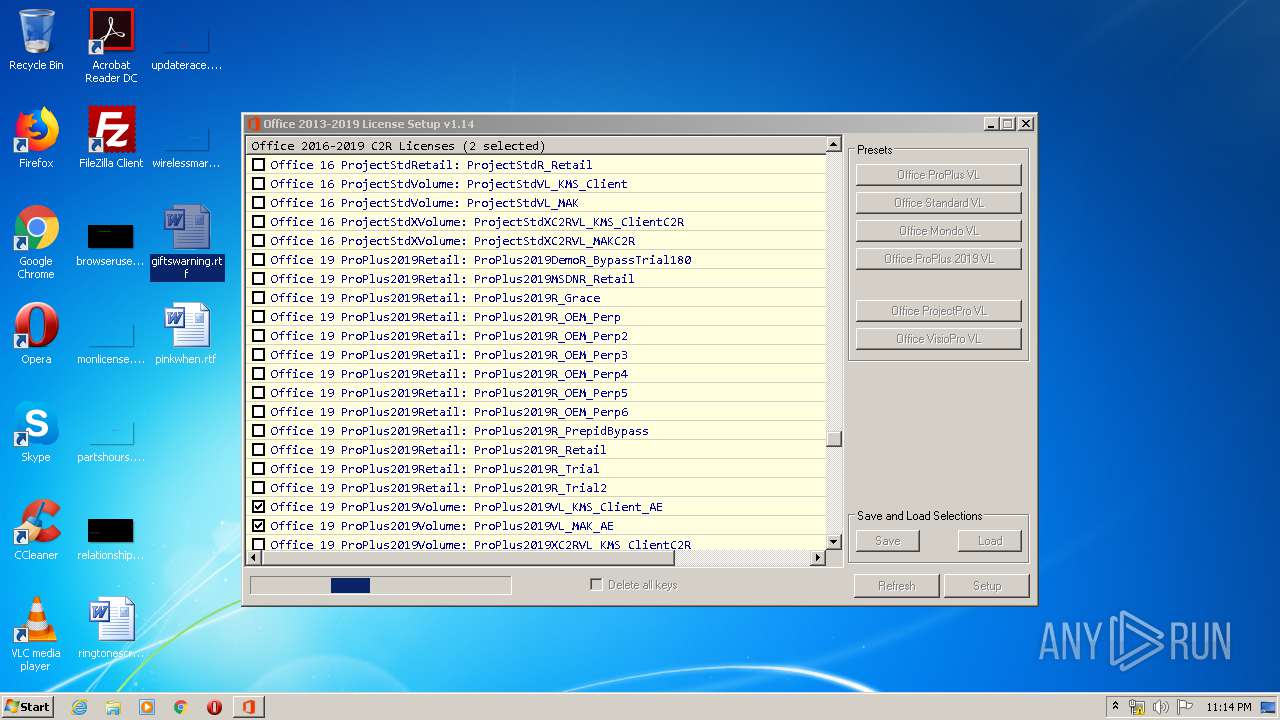Select ProjectStdXC2RVL_MAKC2R row text
This screenshot has height=720, width=1280.
[452, 241]
